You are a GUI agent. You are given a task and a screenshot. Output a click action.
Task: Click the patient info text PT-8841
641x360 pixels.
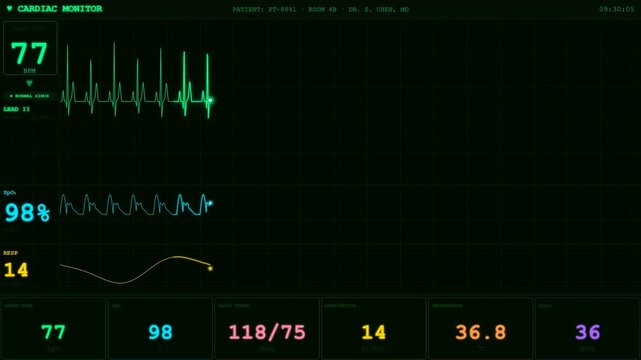tap(282, 9)
